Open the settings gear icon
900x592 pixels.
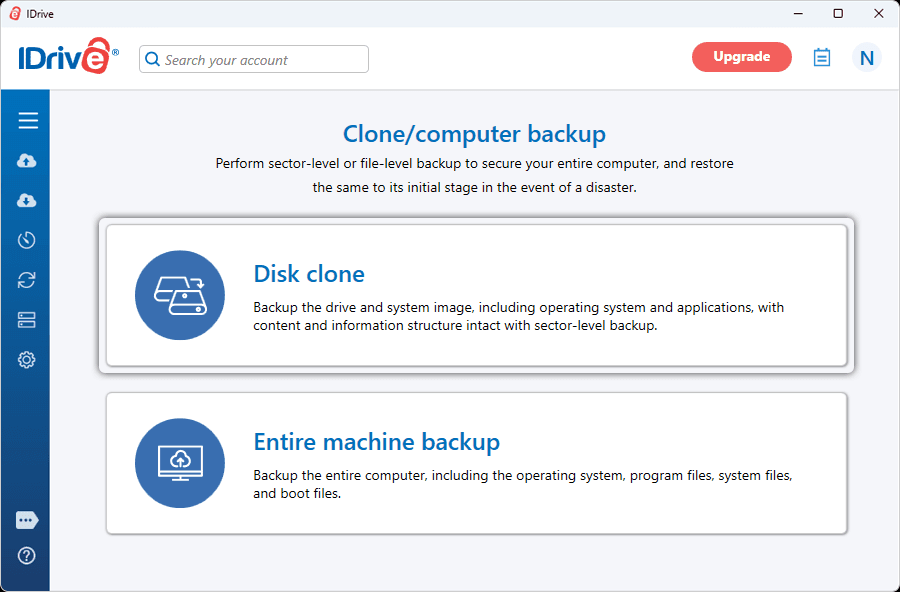26,360
